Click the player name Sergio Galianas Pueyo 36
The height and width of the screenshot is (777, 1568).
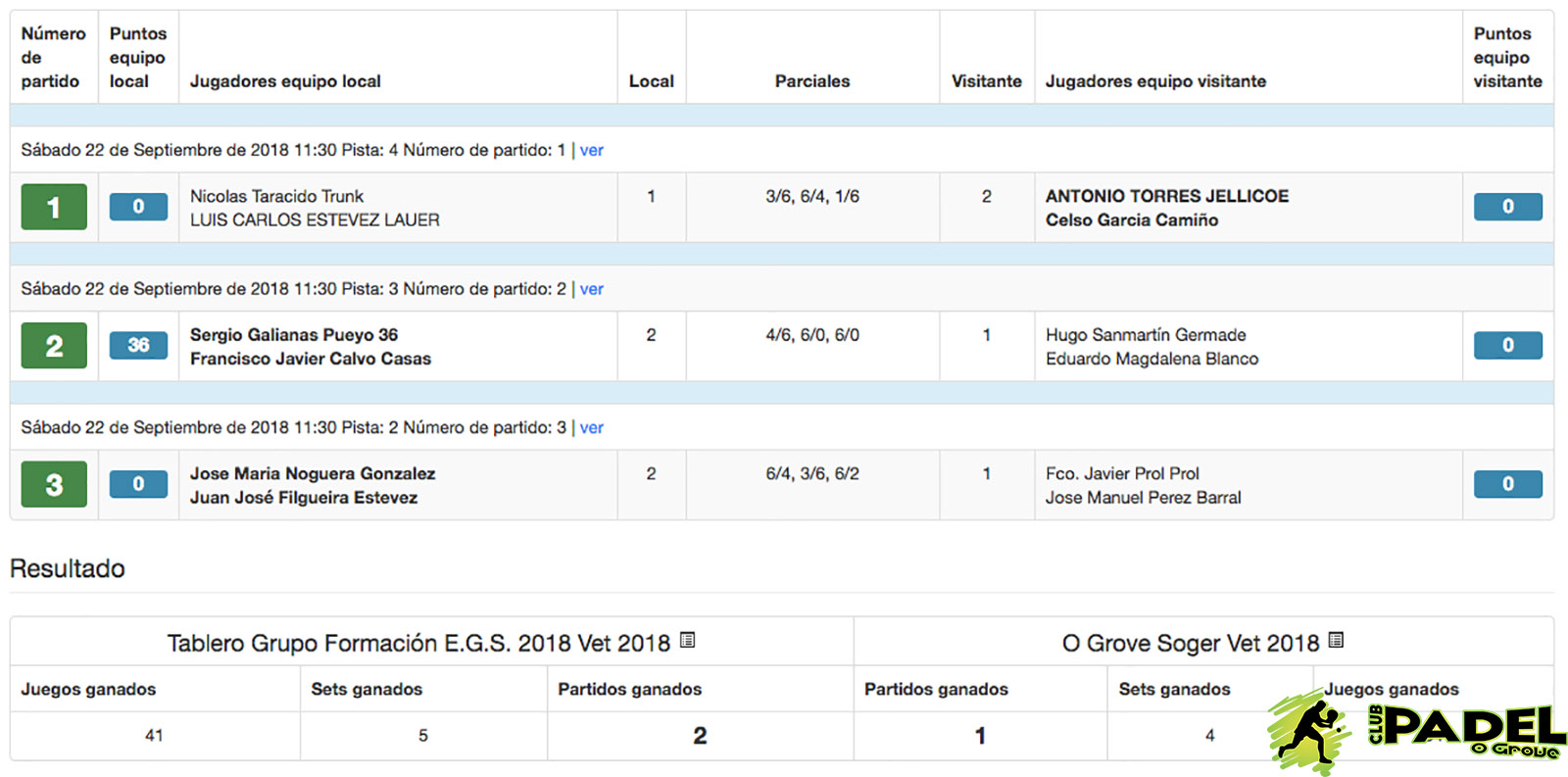pos(294,335)
